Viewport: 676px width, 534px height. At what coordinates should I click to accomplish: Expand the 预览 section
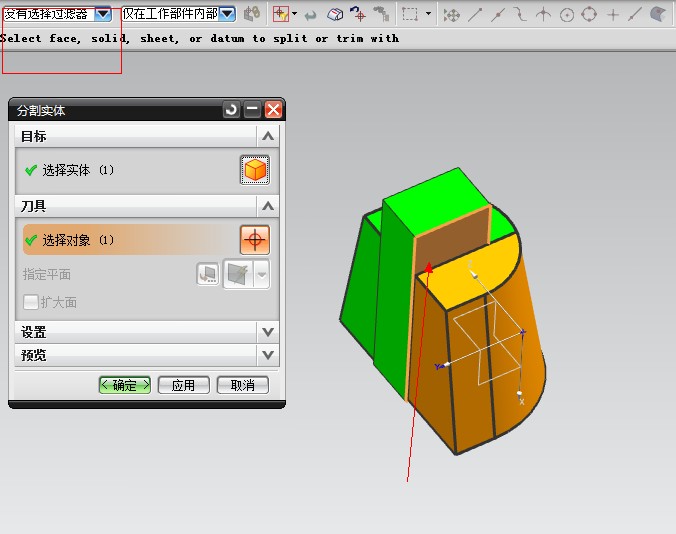pyautogui.click(x=268, y=355)
